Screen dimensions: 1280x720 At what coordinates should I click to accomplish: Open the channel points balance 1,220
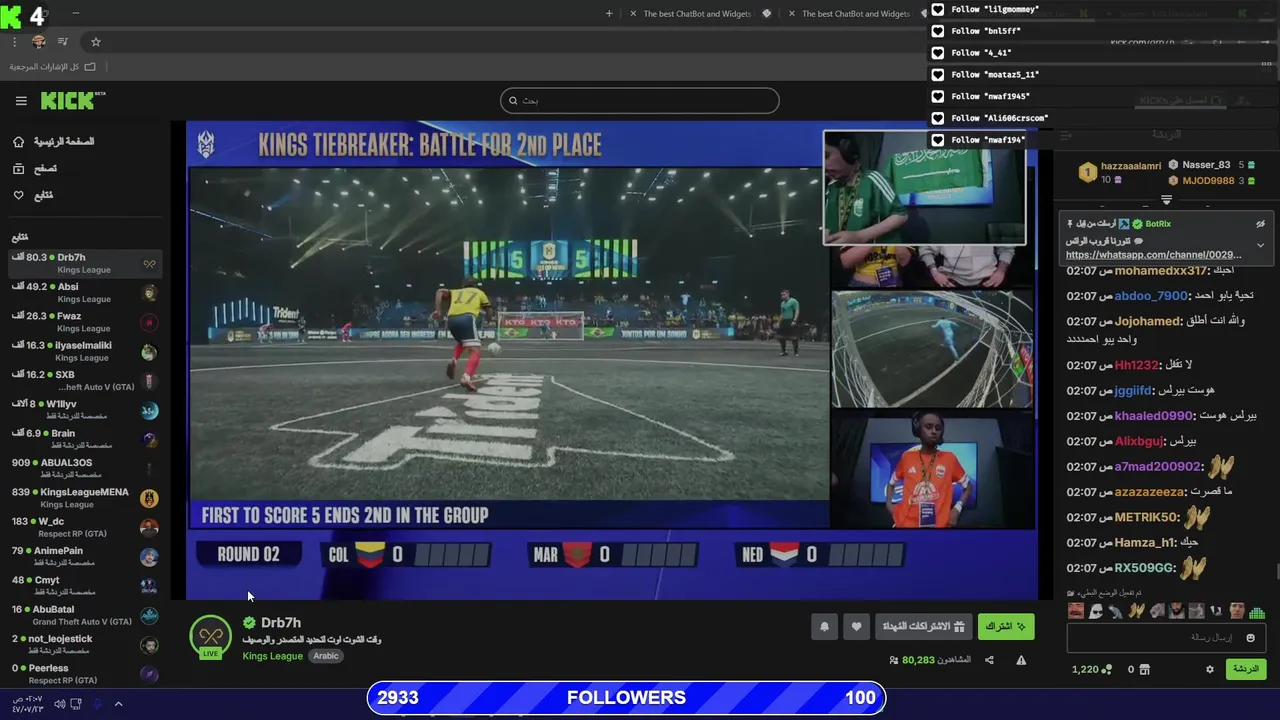(x=1091, y=669)
